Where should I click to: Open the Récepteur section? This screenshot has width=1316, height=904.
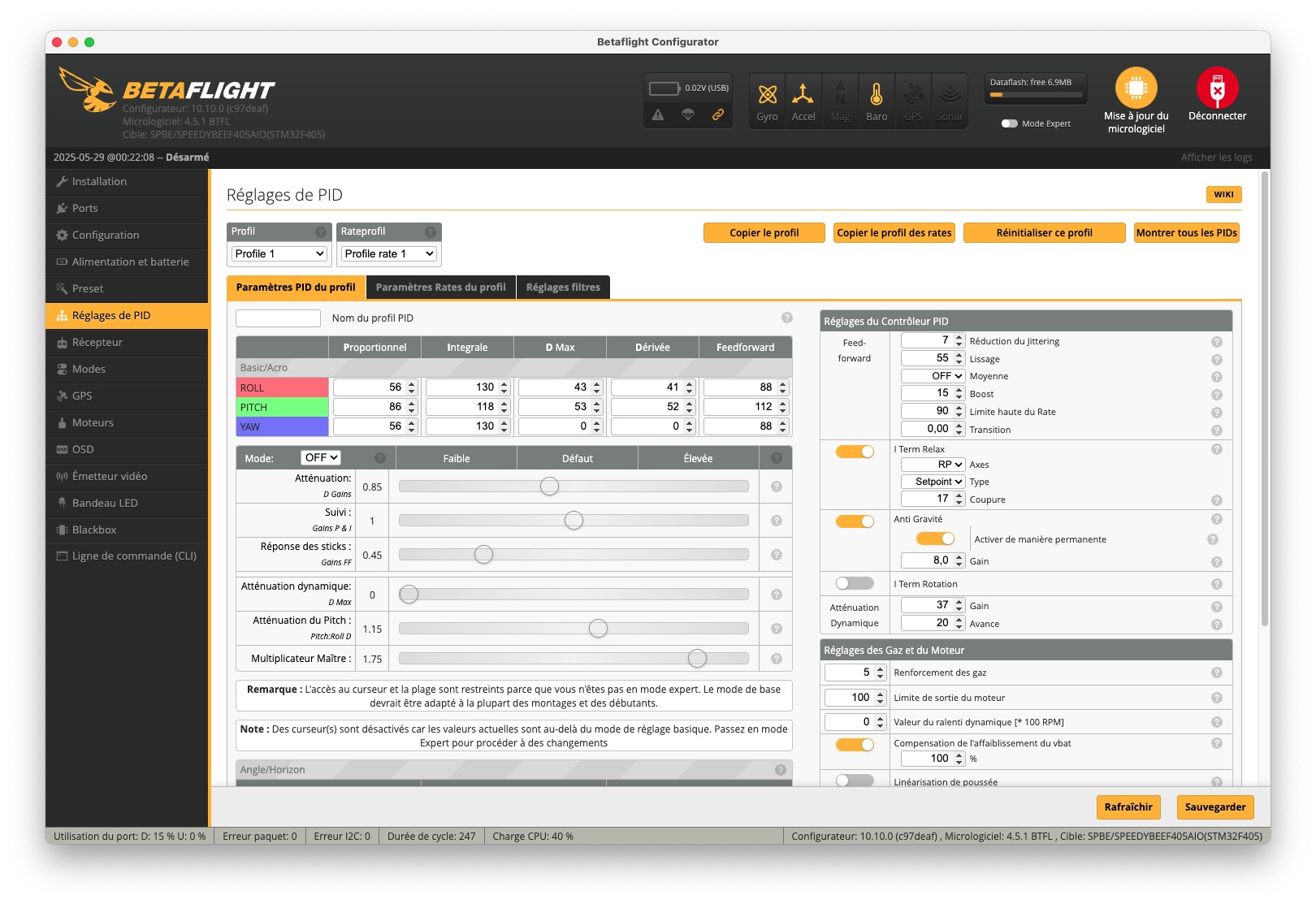tap(128, 343)
